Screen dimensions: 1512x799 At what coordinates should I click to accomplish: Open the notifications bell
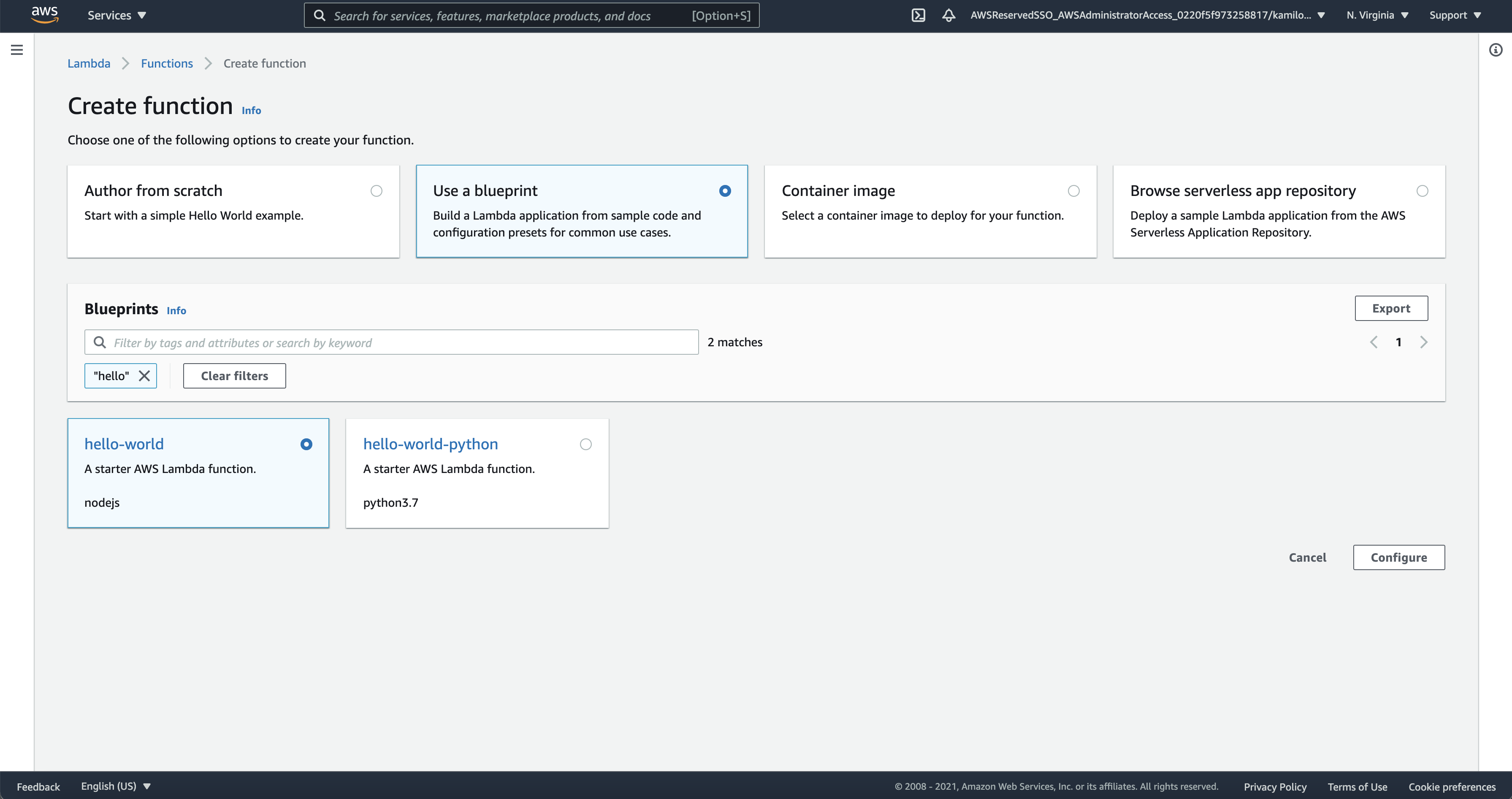click(x=948, y=15)
